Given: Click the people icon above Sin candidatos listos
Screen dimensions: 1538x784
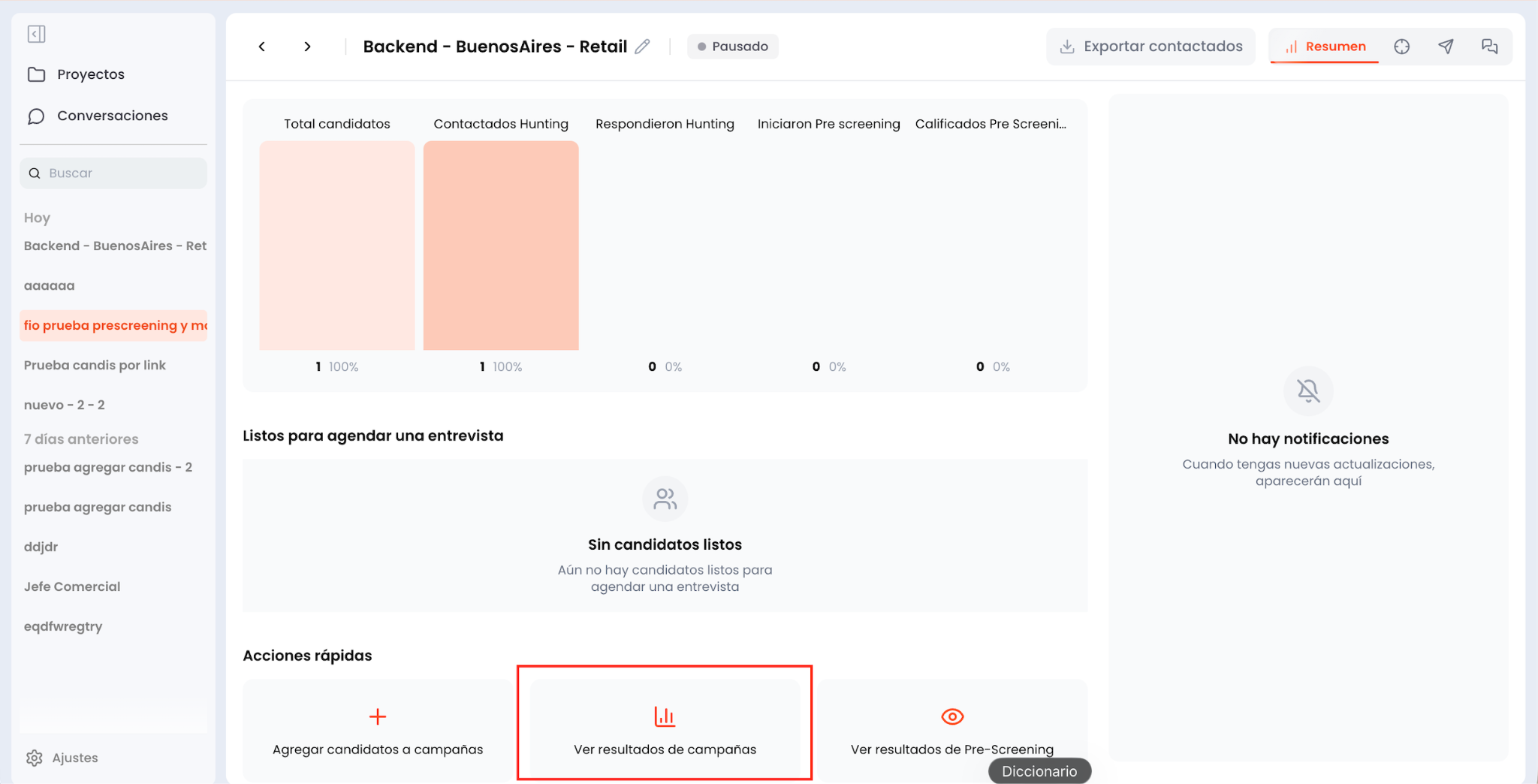Looking at the screenshot, I should [665, 499].
